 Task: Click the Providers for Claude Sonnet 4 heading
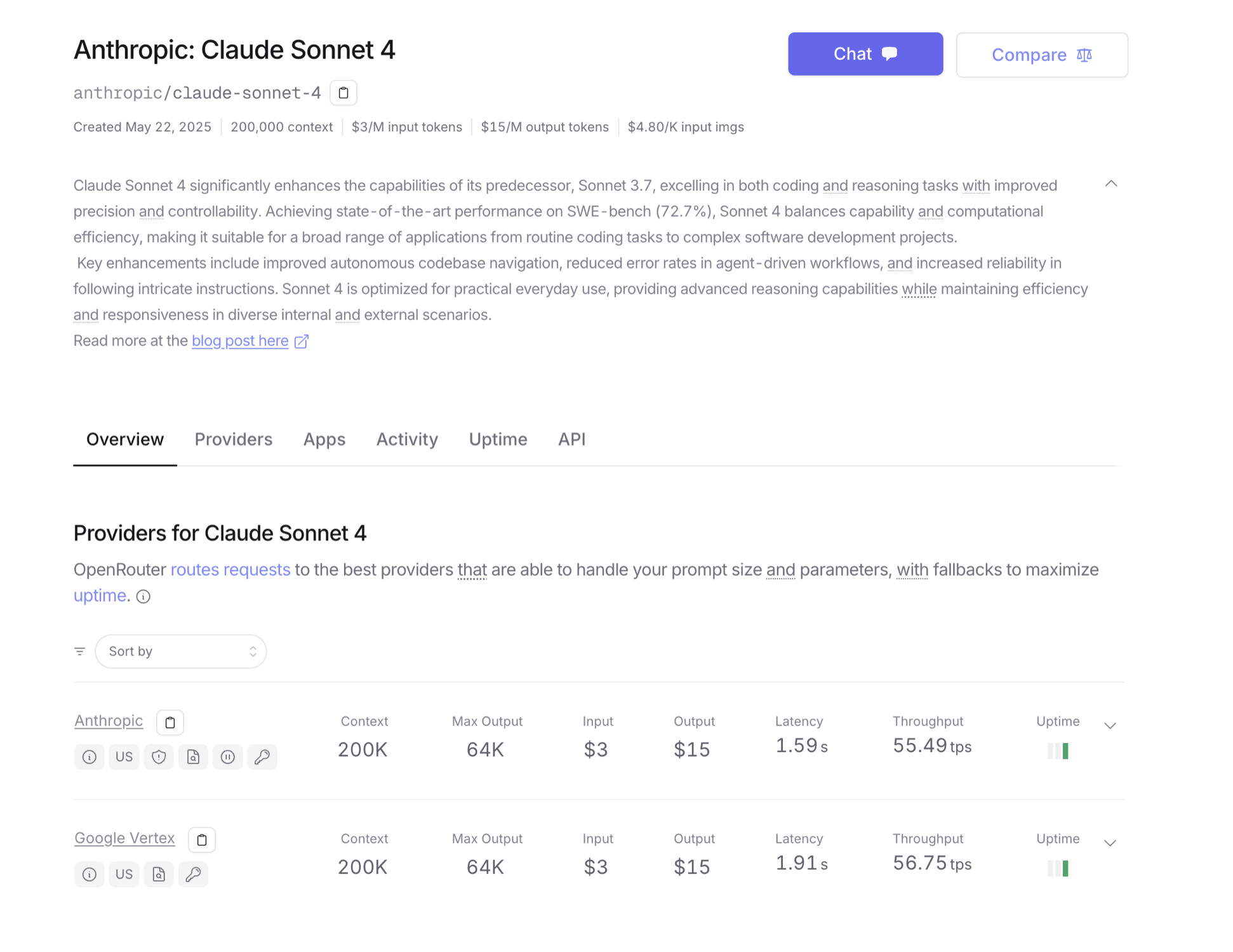(x=220, y=533)
